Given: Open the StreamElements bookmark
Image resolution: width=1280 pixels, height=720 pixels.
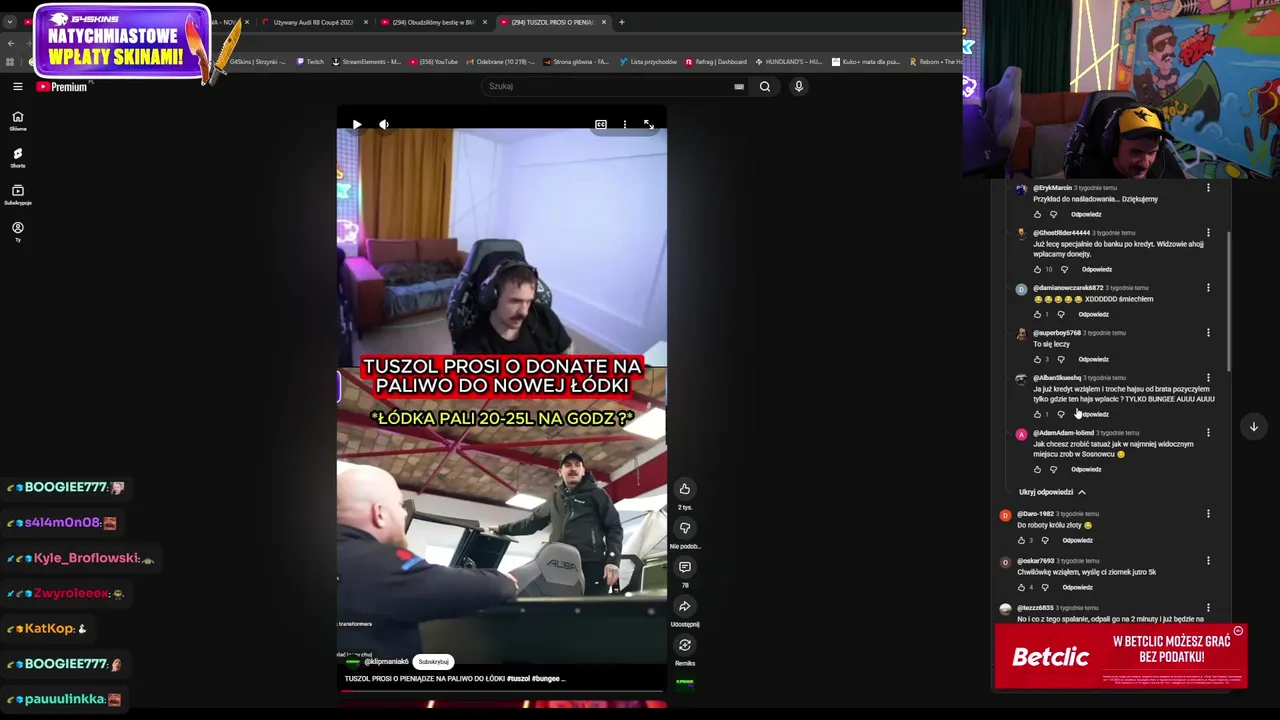Looking at the screenshot, I should 366,62.
